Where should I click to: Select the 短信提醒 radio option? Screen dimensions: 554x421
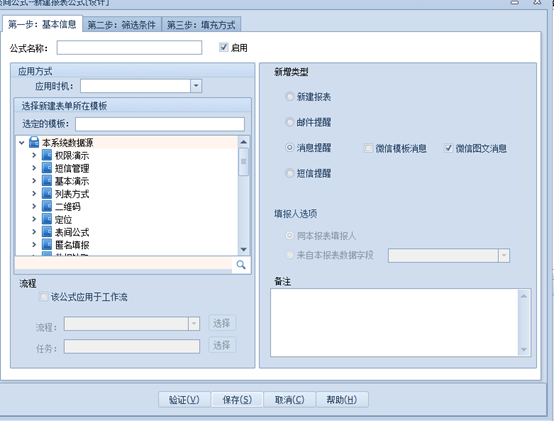tap(289, 173)
